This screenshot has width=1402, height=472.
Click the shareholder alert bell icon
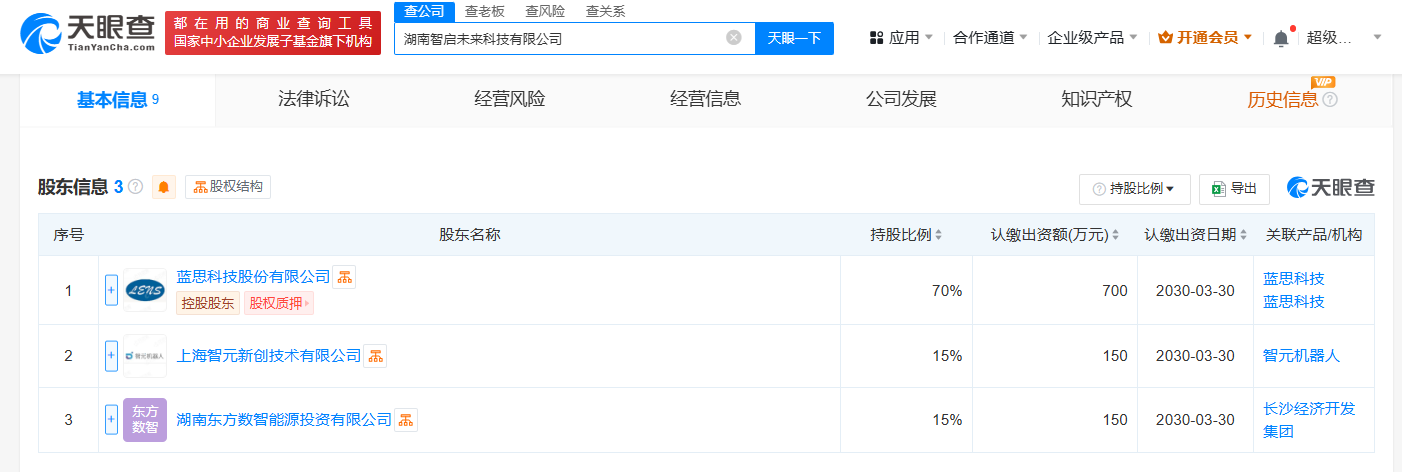164,187
